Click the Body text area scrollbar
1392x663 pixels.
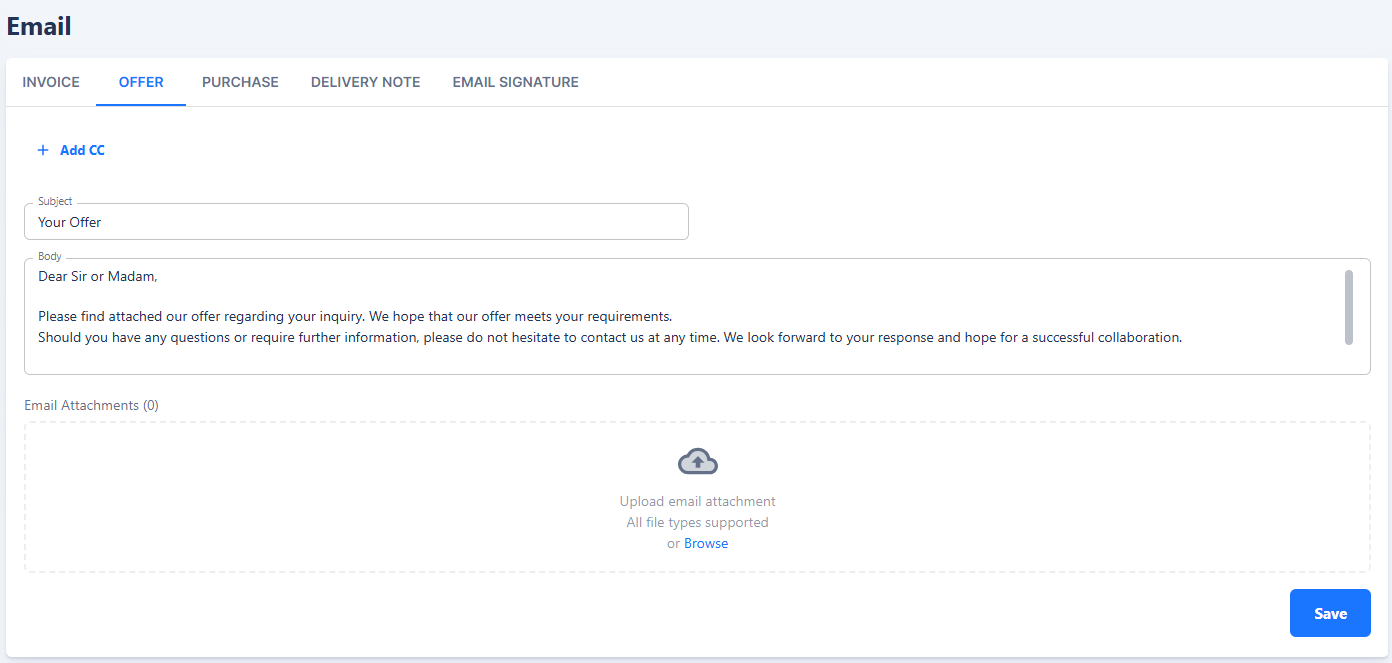1348,307
